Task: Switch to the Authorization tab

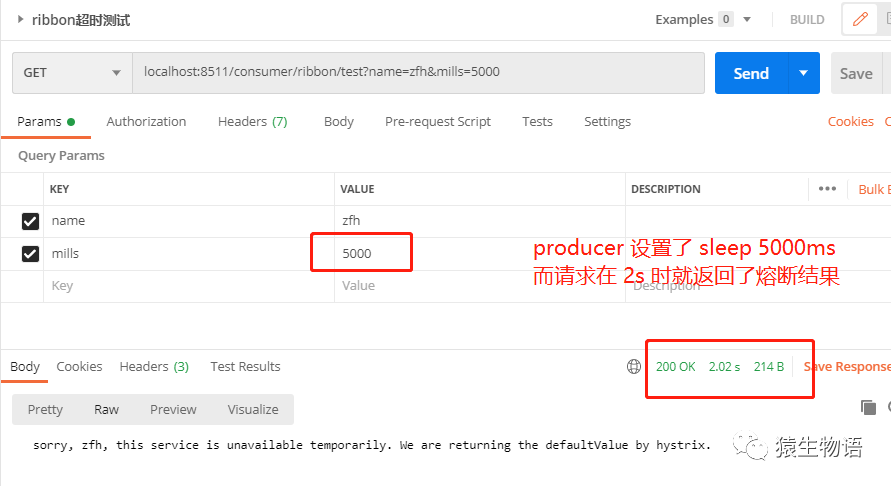Action: coord(146,122)
